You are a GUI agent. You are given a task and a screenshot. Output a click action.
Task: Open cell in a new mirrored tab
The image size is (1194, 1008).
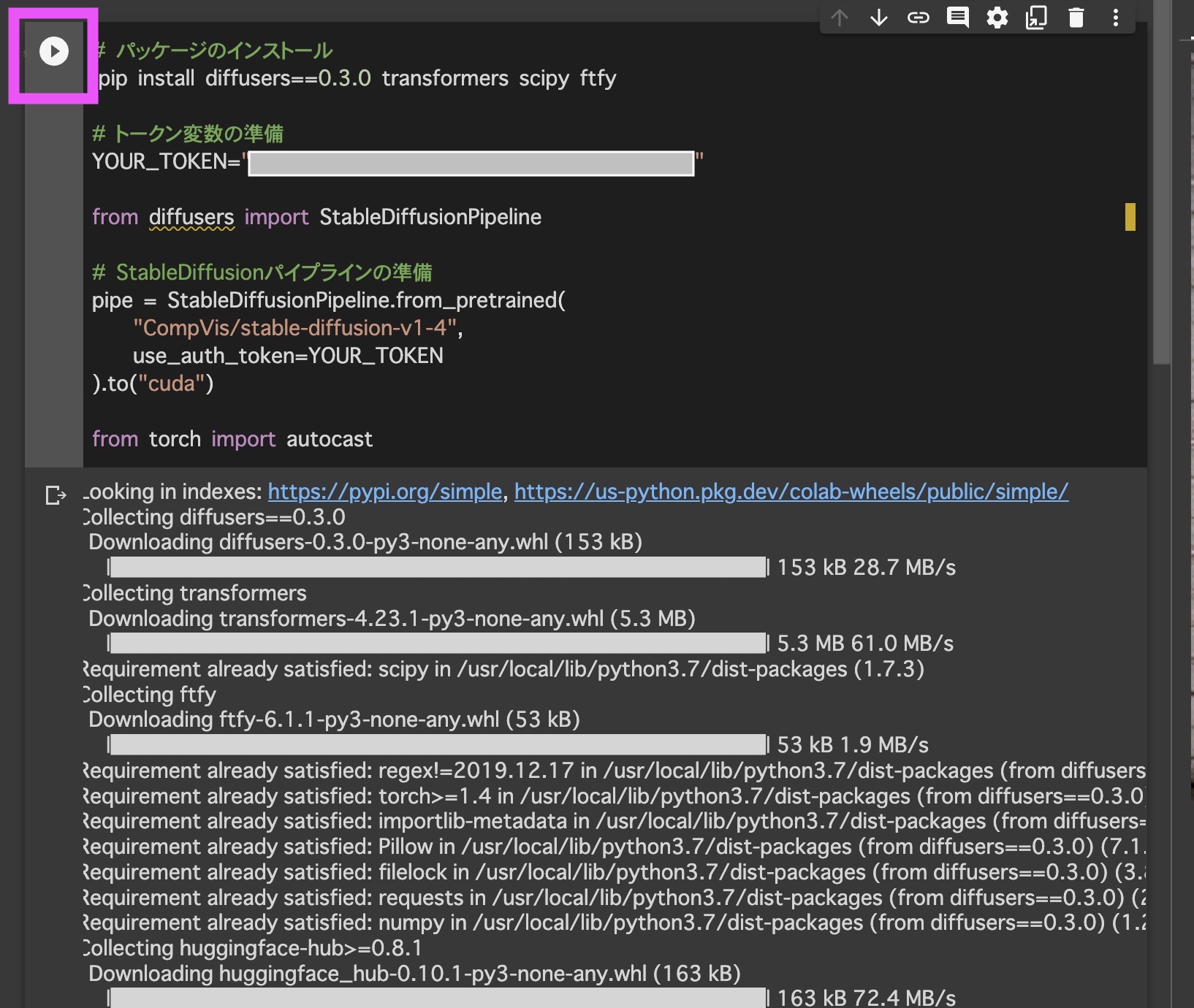[1038, 18]
